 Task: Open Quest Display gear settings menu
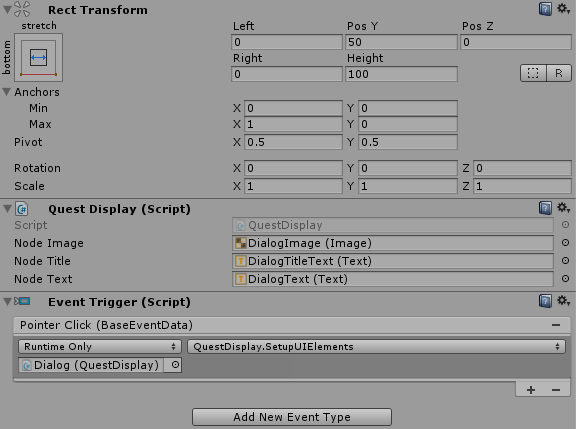pyautogui.click(x=563, y=208)
